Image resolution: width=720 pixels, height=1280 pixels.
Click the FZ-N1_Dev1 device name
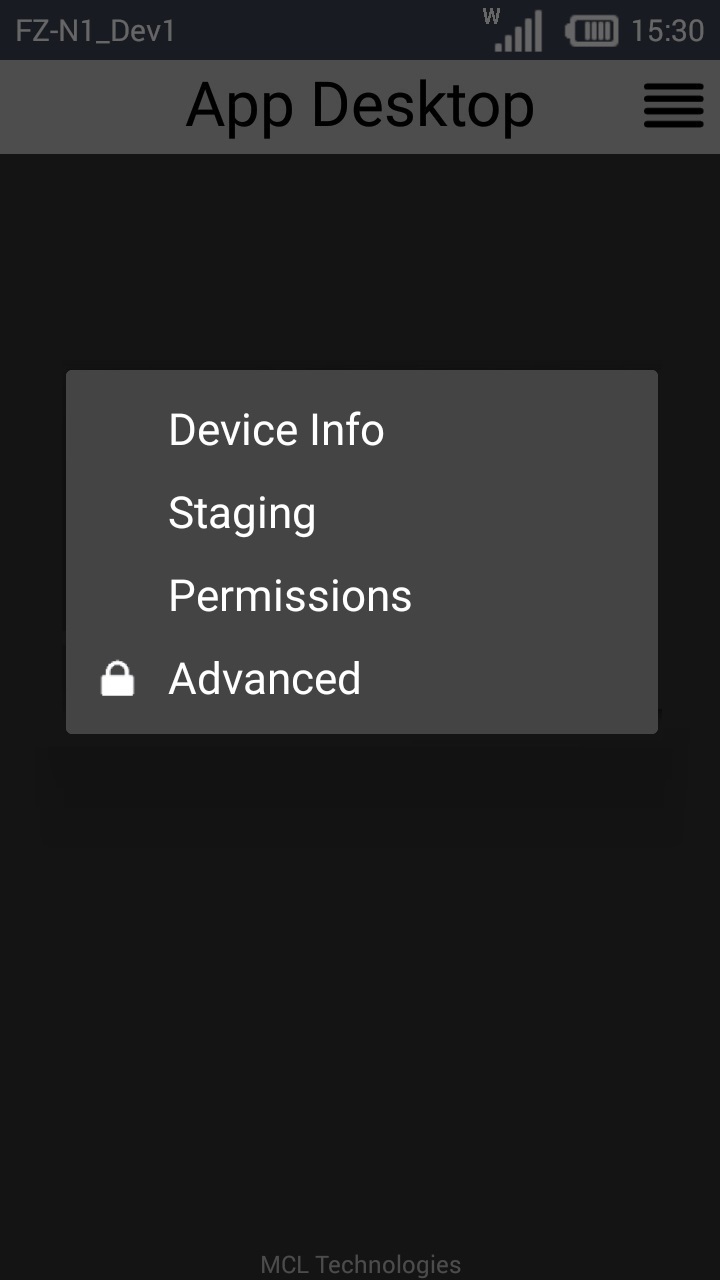(94, 31)
